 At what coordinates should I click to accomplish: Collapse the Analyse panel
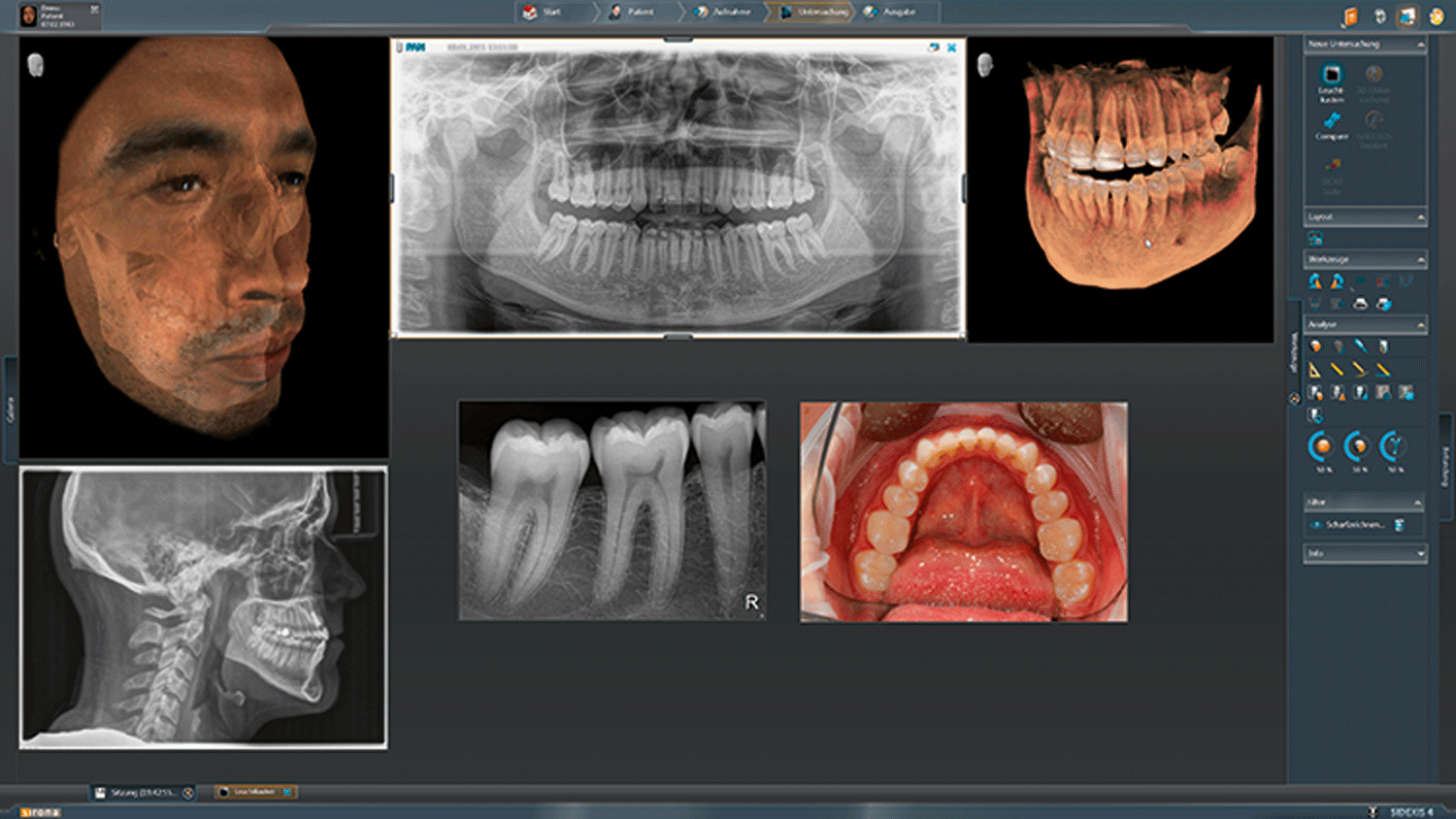click(1420, 325)
